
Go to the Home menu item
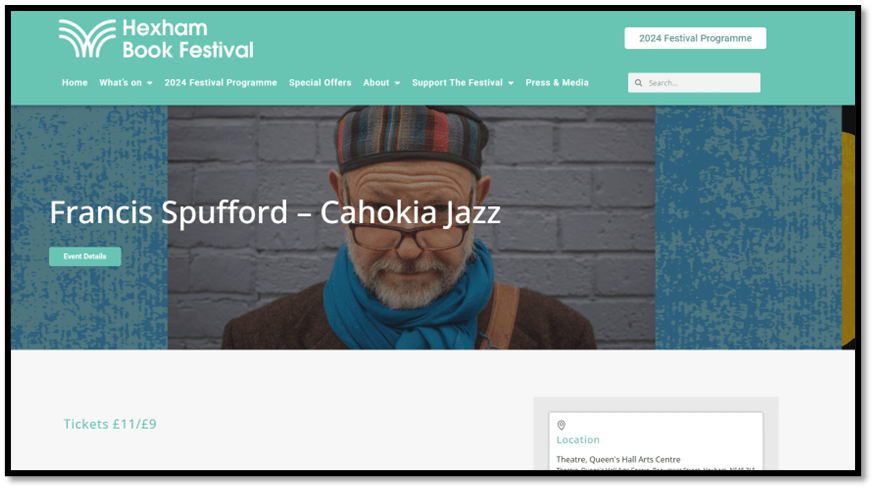(x=75, y=83)
